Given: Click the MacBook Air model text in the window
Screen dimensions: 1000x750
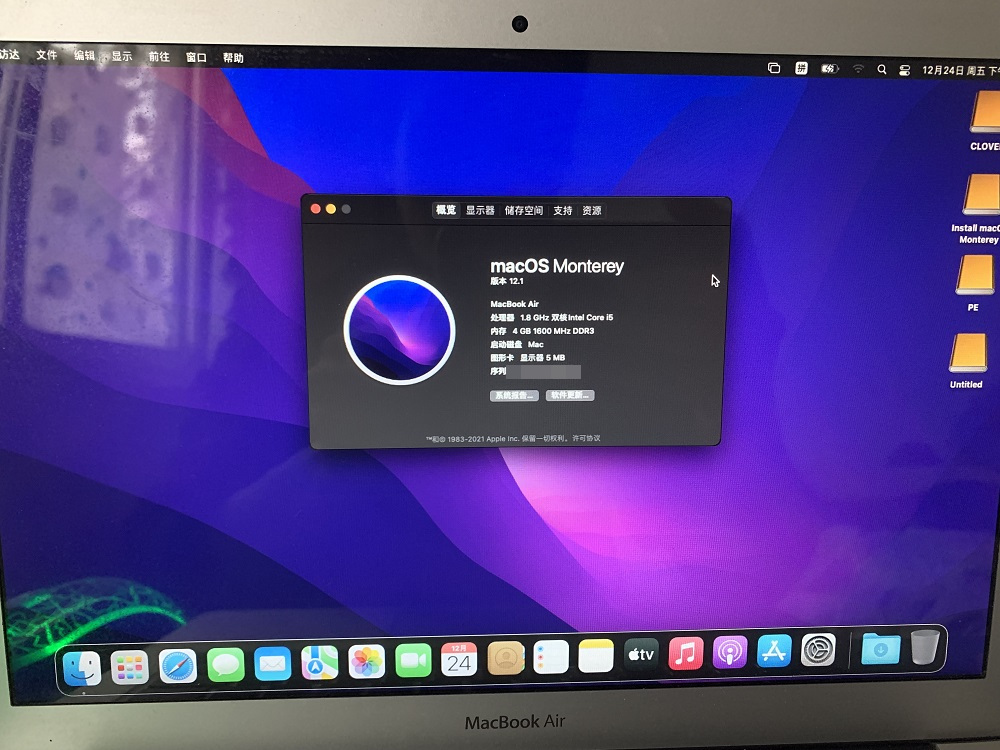Looking at the screenshot, I should pos(515,304).
